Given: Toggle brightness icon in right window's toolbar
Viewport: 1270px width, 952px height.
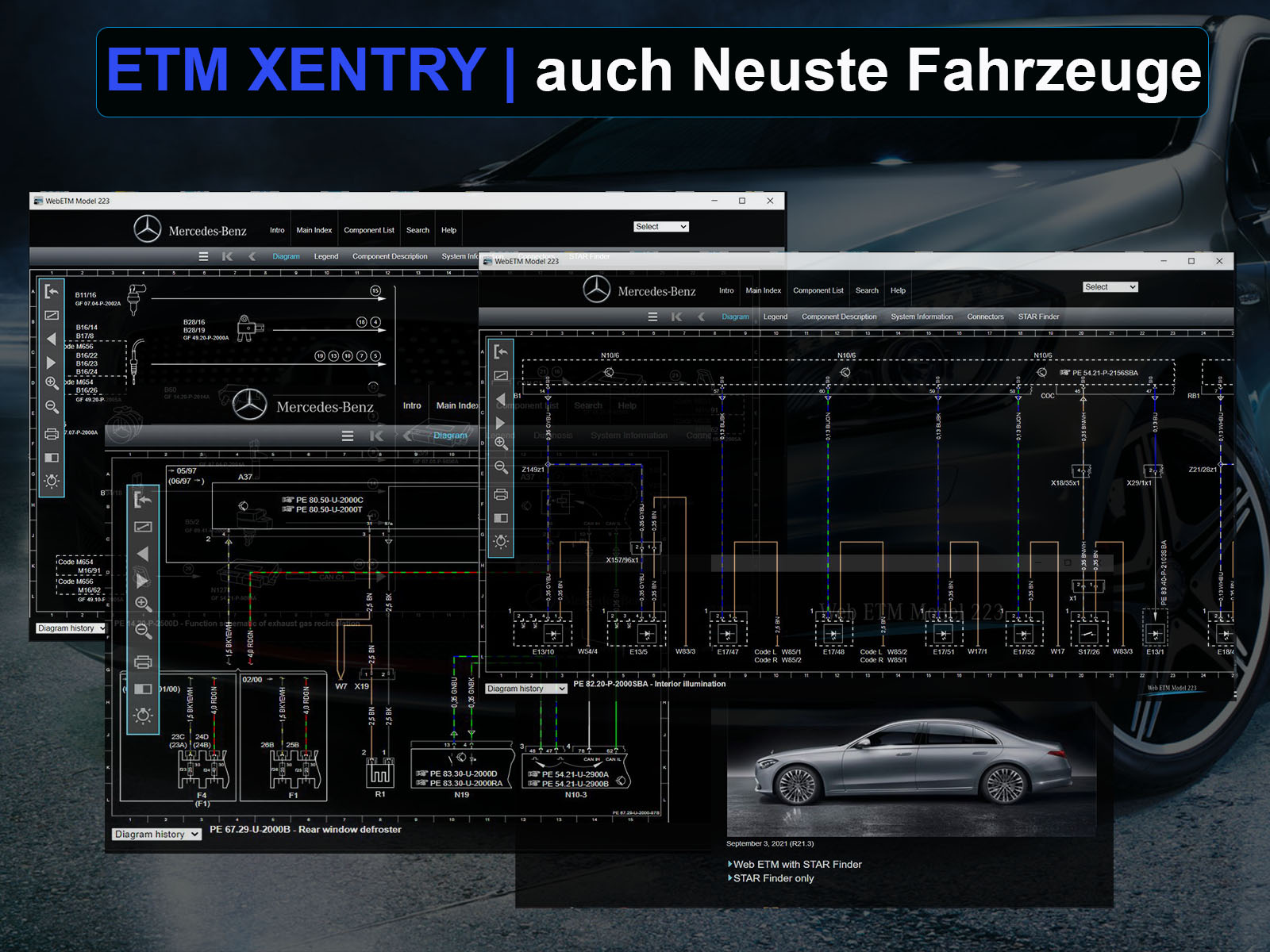Looking at the screenshot, I should 501,541.
